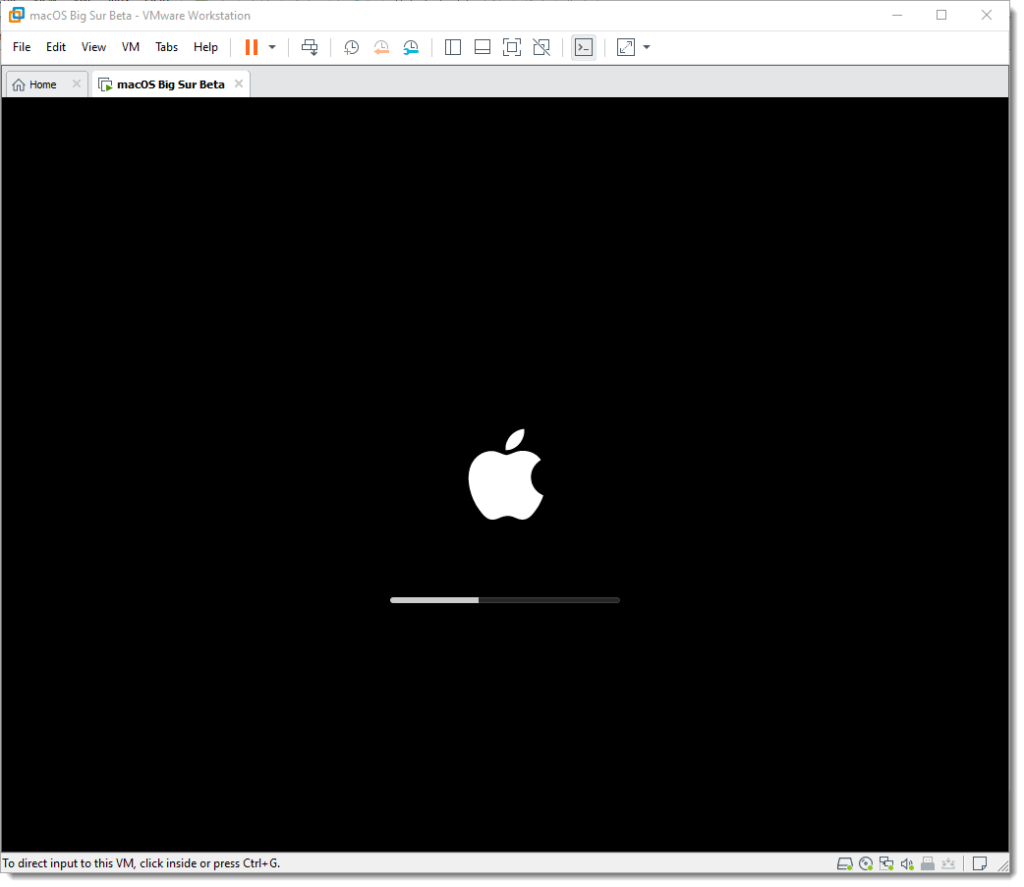Image resolution: width=1024 pixels, height=887 pixels.
Task: Open the VM menu
Action: coord(131,47)
